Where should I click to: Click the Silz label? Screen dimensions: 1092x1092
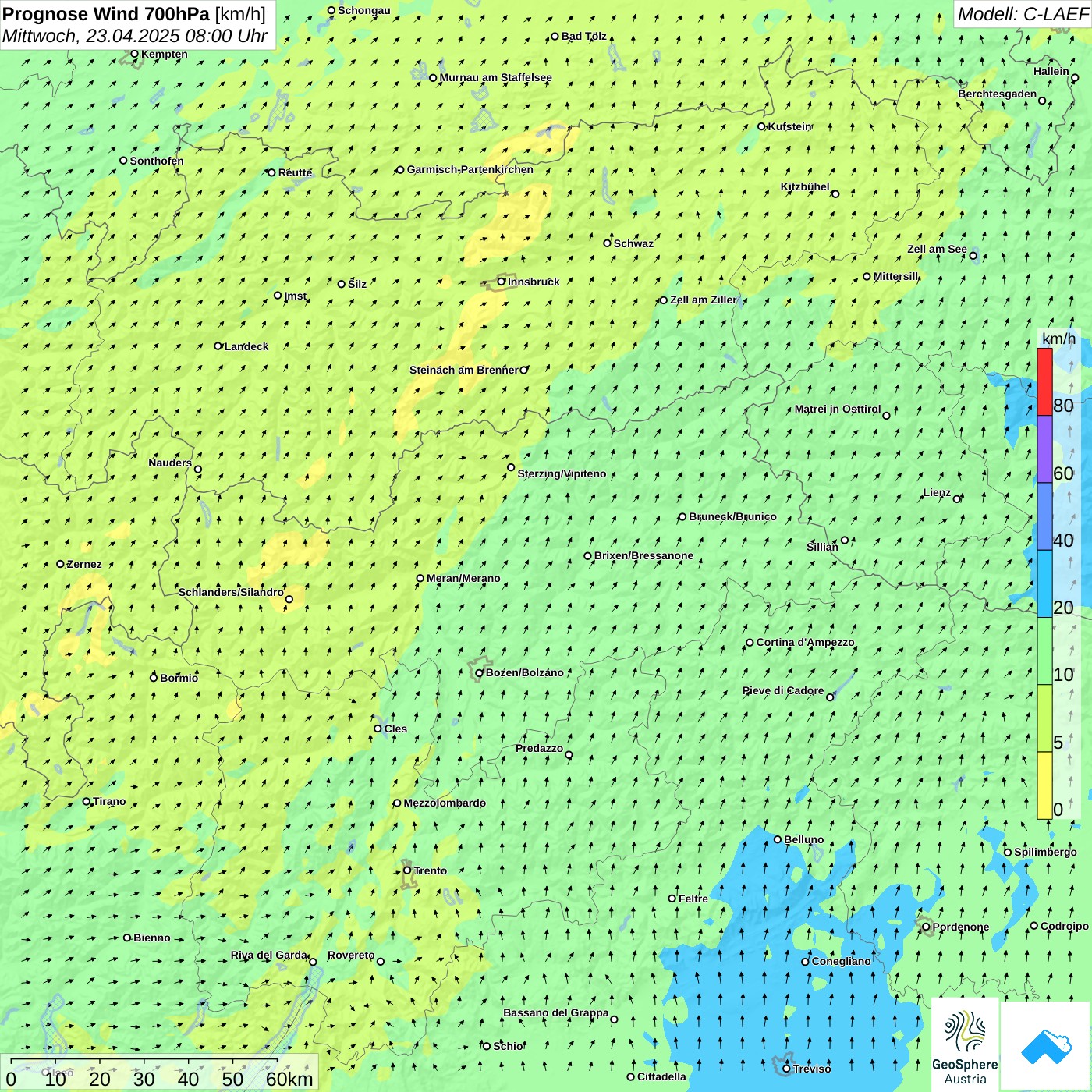click(357, 284)
